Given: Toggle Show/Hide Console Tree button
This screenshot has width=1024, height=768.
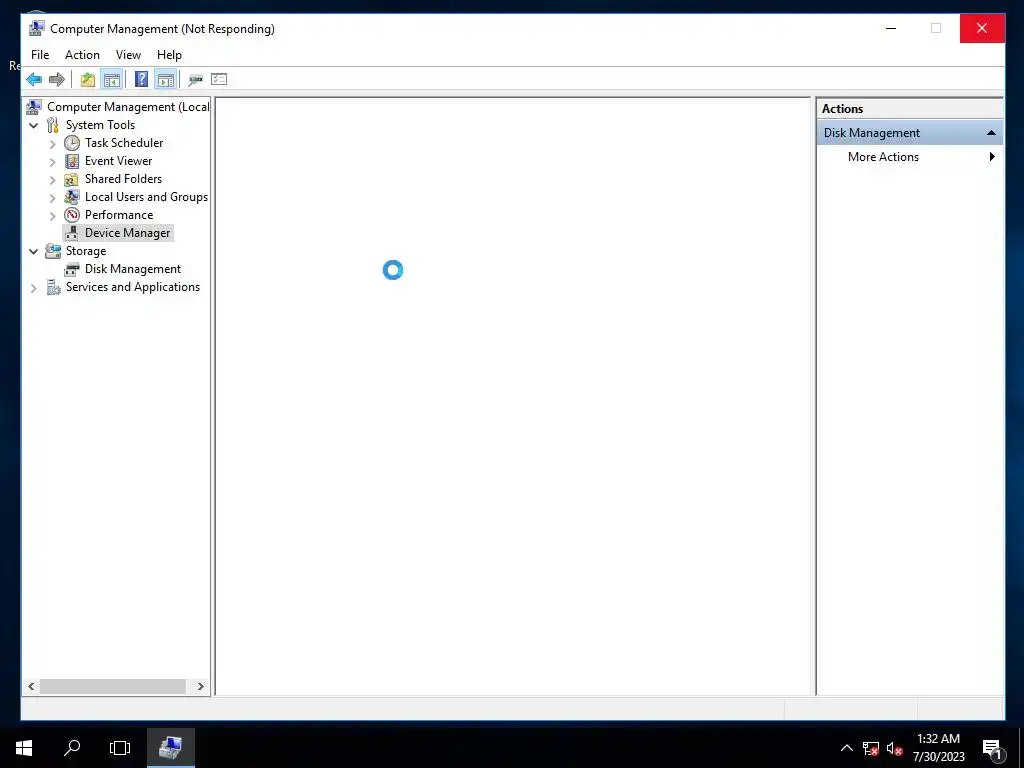Looking at the screenshot, I should click(112, 80).
